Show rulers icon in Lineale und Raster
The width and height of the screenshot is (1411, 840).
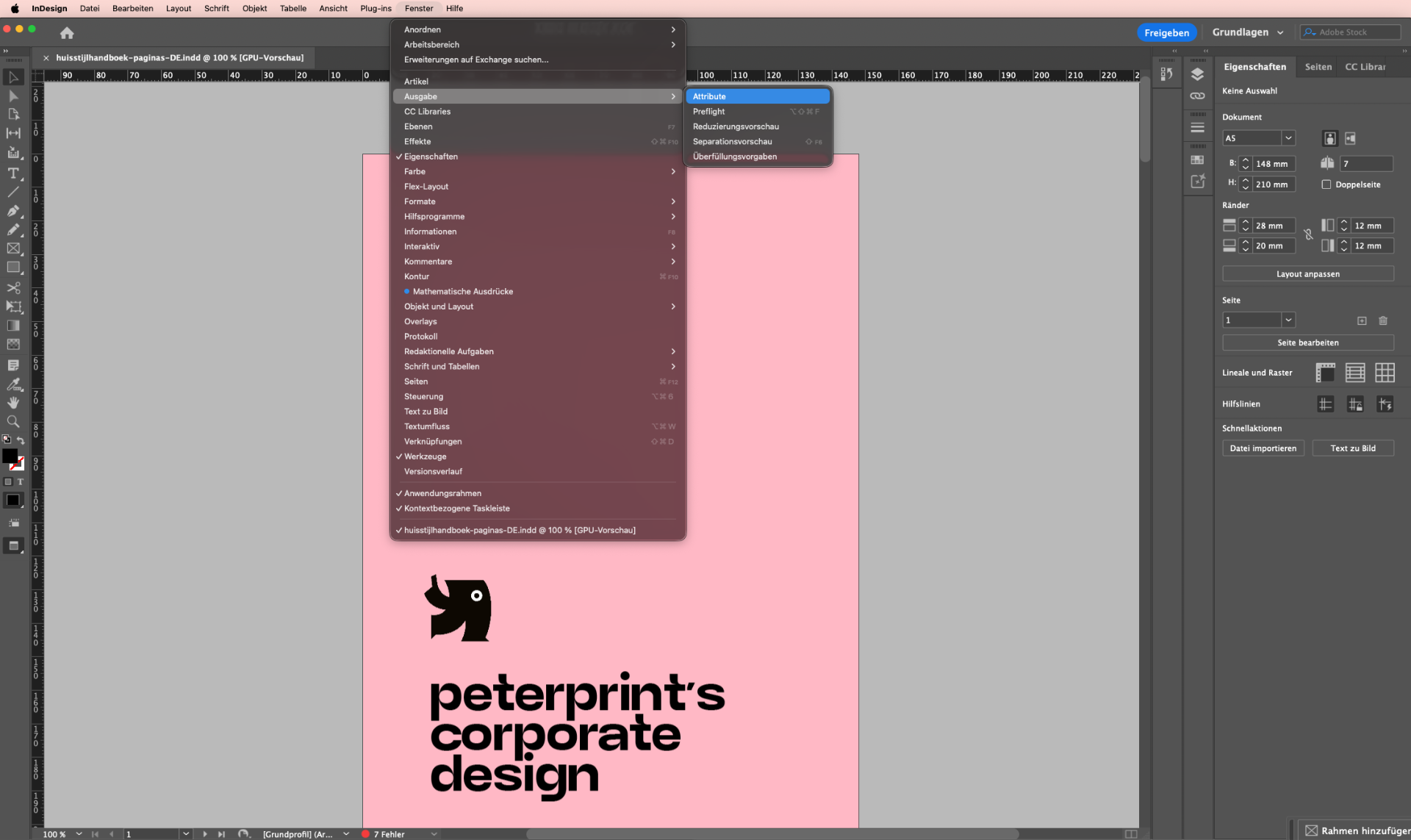(1325, 373)
